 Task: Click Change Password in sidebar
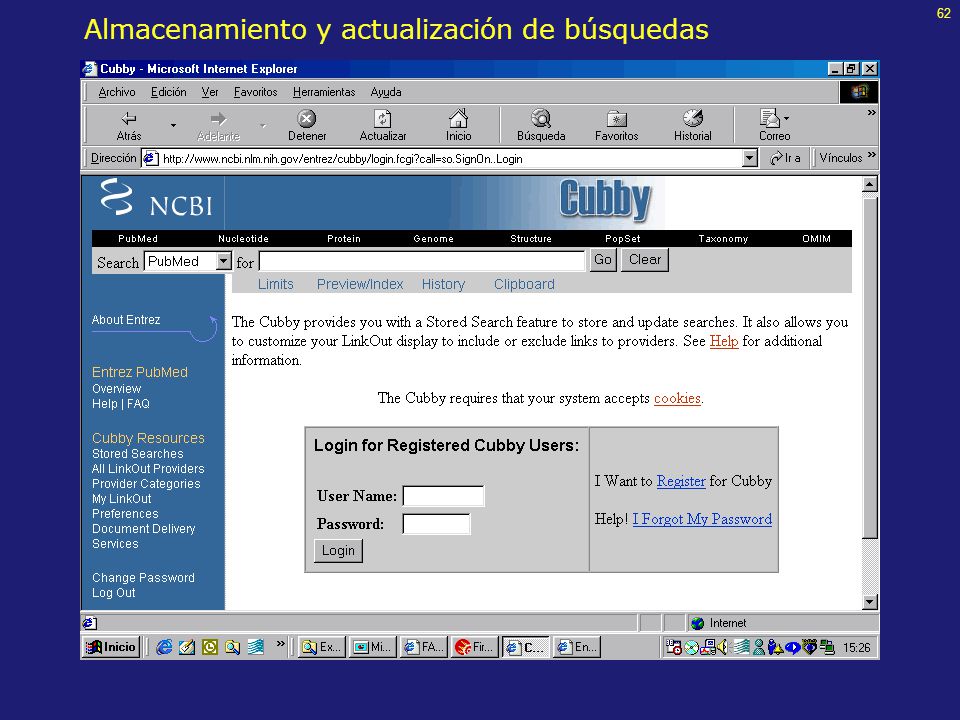tap(143, 577)
